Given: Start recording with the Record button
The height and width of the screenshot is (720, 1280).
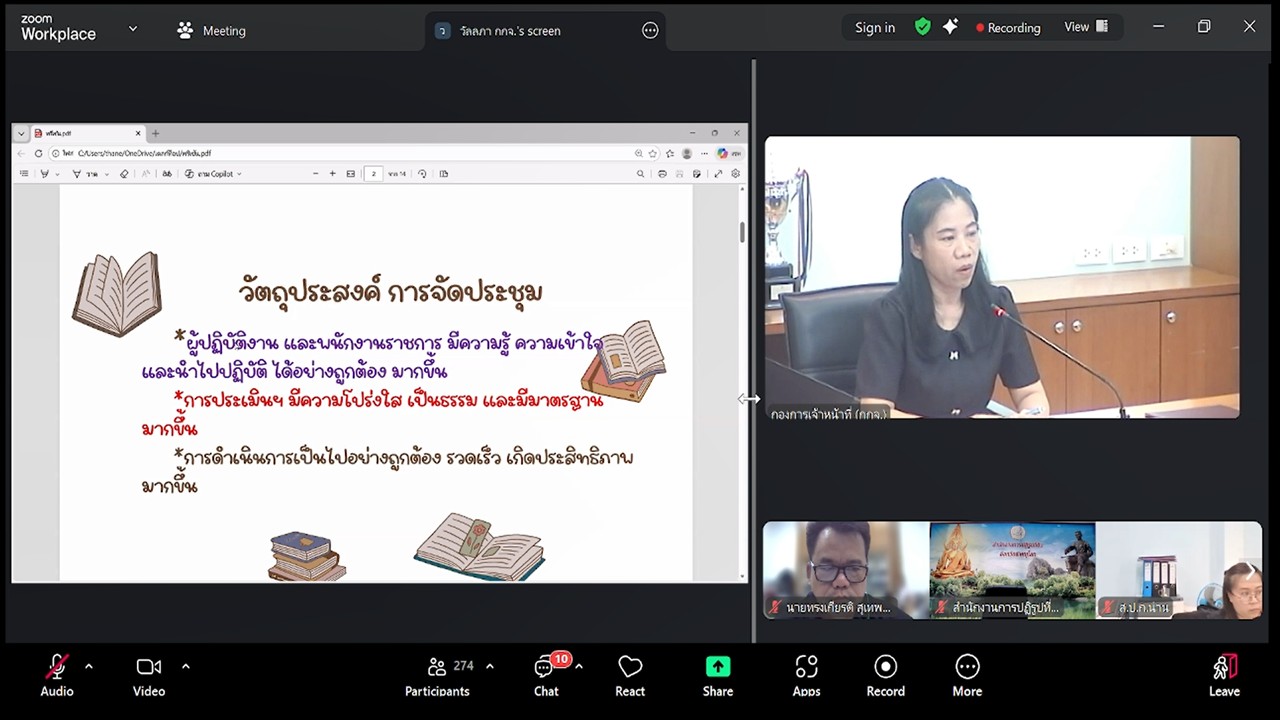Looking at the screenshot, I should (885, 675).
